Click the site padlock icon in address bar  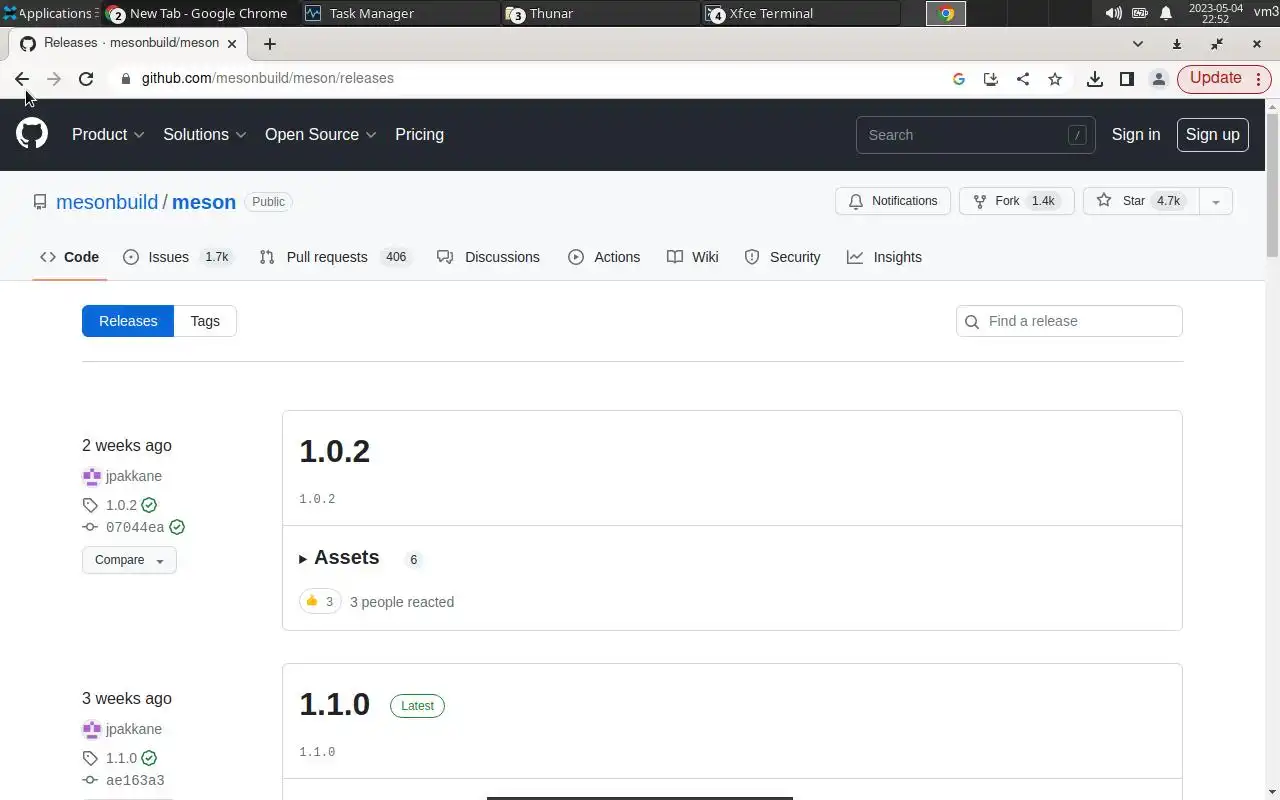126,78
